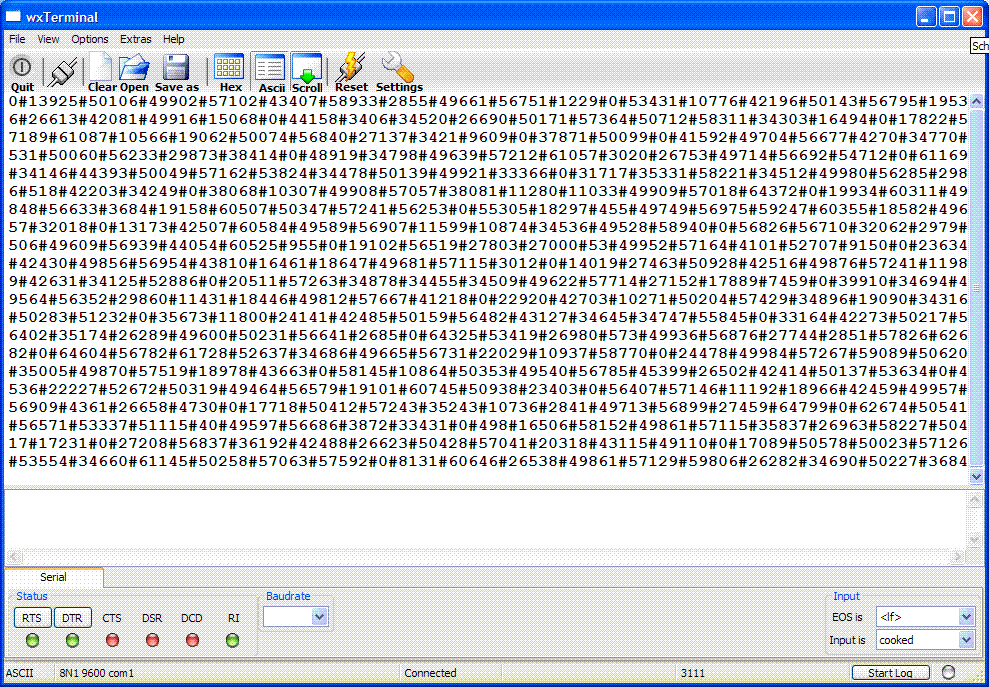Select the Serial tab

54,577
